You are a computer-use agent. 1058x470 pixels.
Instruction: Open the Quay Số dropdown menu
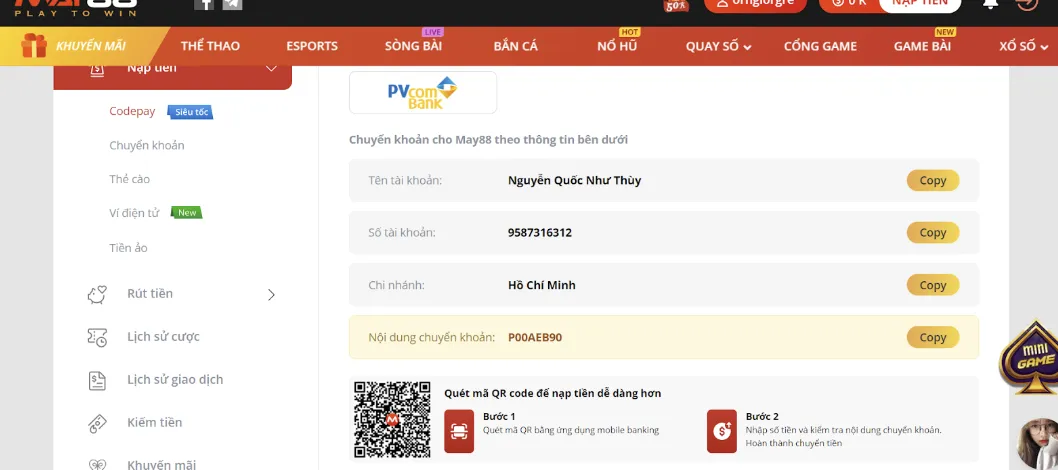[x=718, y=46]
